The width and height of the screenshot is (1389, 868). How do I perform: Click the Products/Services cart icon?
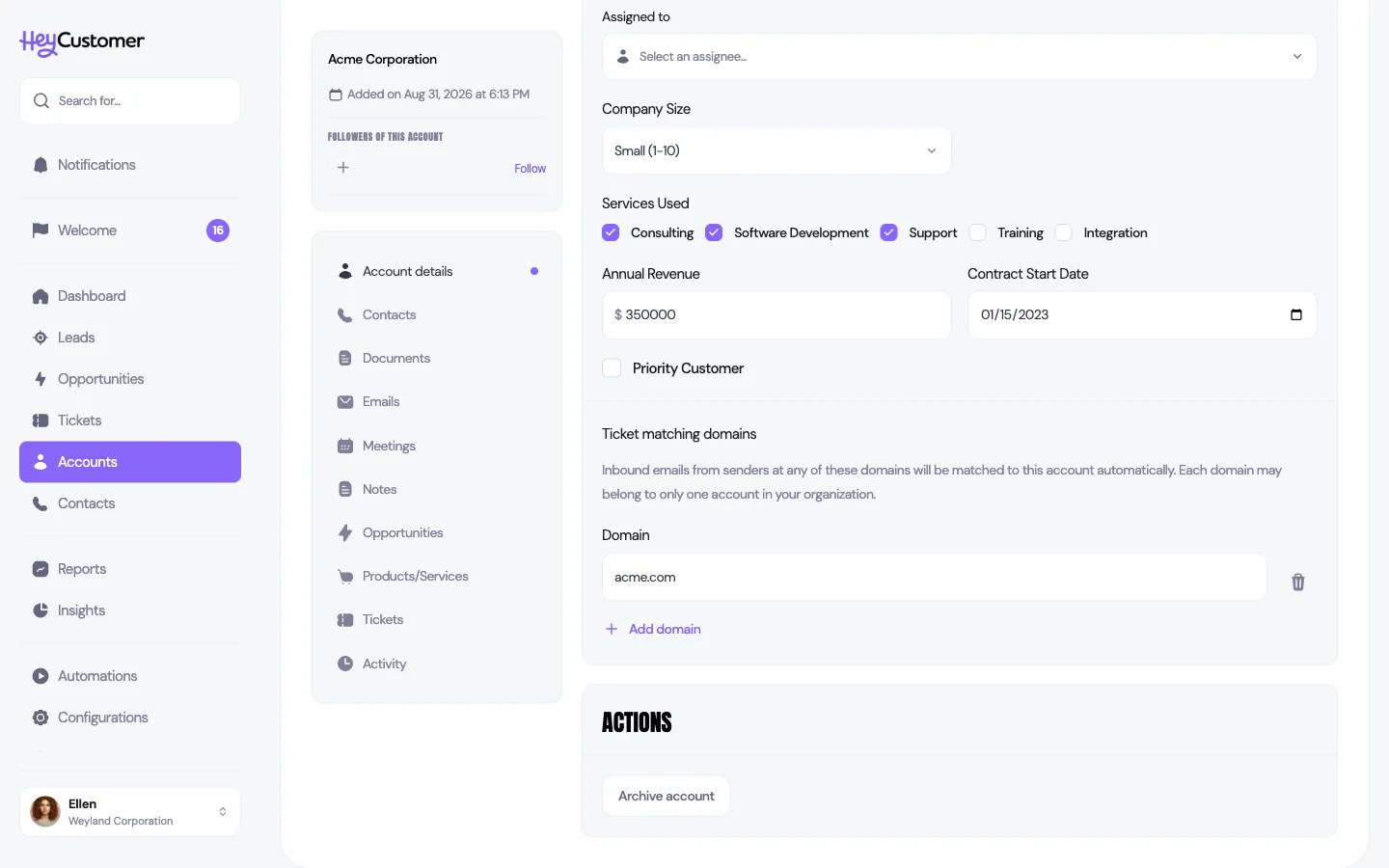[x=345, y=577]
